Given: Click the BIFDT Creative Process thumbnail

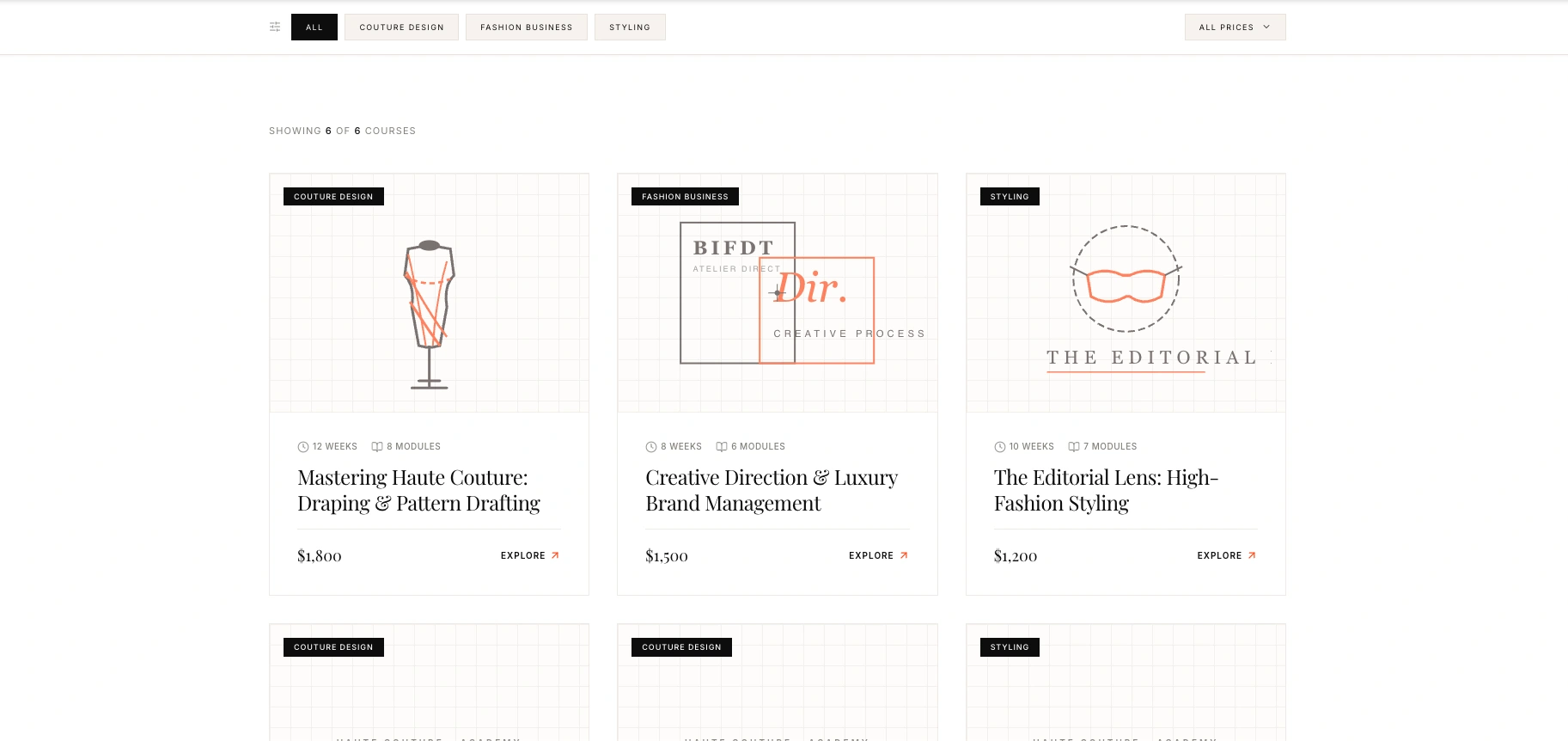Looking at the screenshot, I should pyautogui.click(x=778, y=293).
